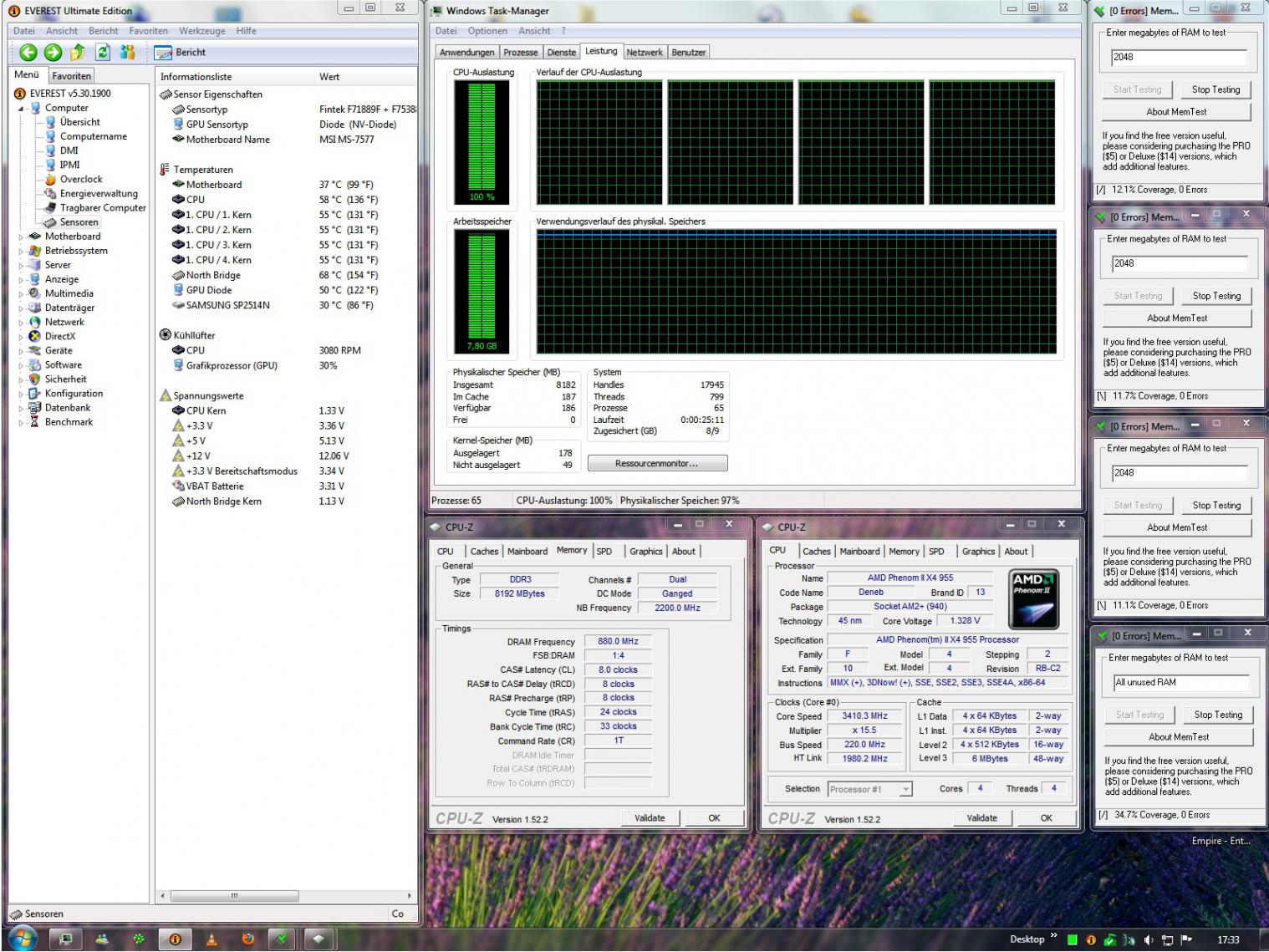Click the Desktop toolbar label on taskbar
Screen dimensions: 1269x952
point(1027,939)
